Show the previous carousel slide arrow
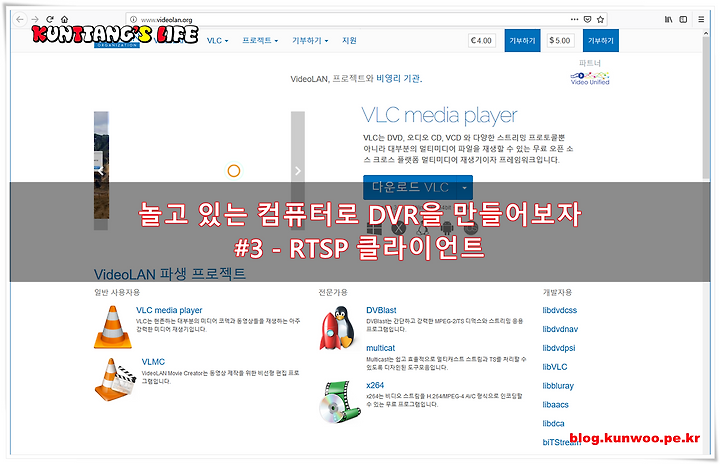This screenshot has width=720, height=464. tap(101, 171)
